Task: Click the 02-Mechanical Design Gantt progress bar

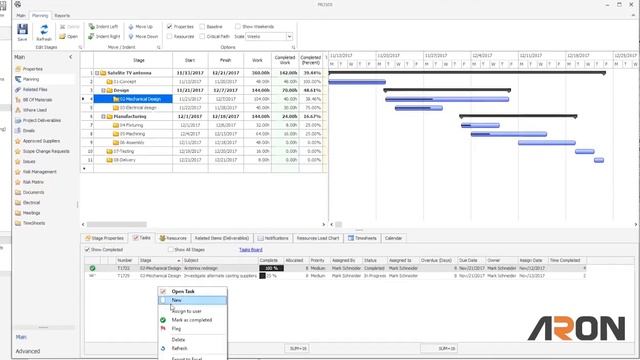Action: point(447,99)
